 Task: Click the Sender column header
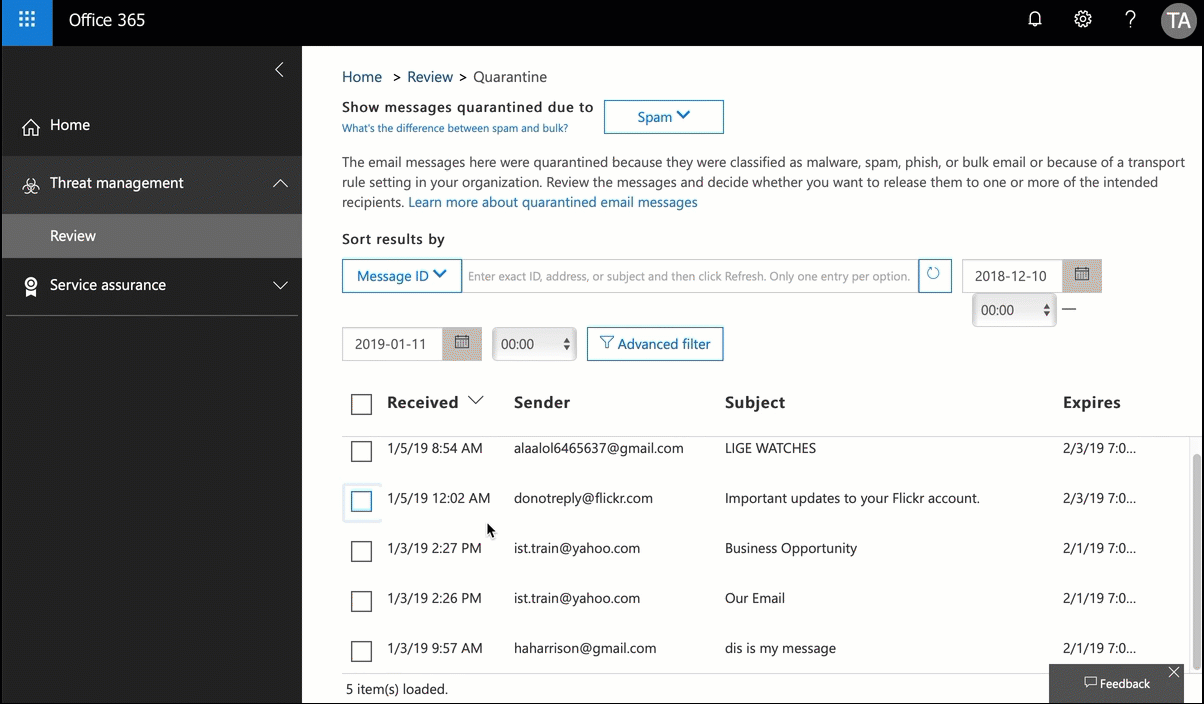tap(542, 402)
